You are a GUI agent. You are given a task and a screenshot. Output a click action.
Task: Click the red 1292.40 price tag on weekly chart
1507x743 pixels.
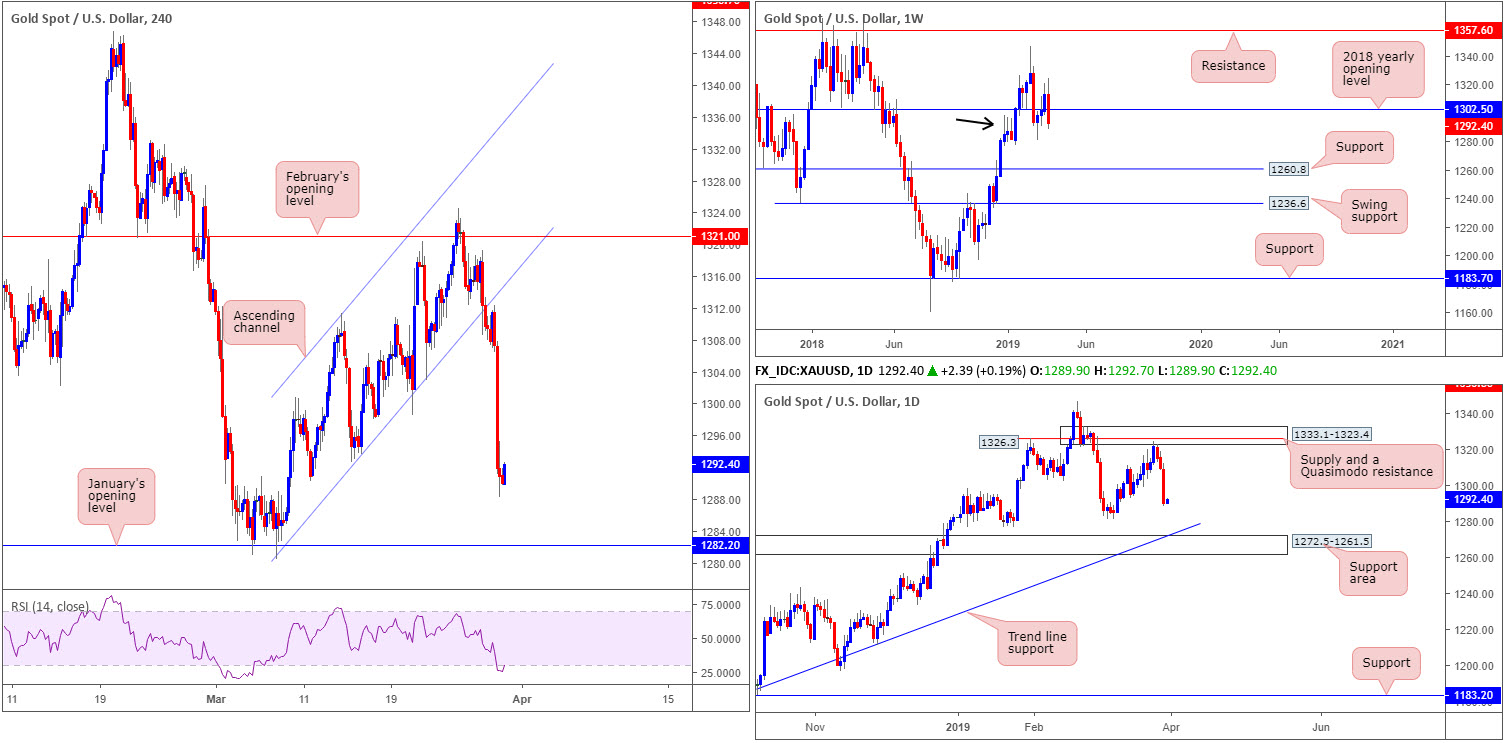pyautogui.click(x=1474, y=126)
